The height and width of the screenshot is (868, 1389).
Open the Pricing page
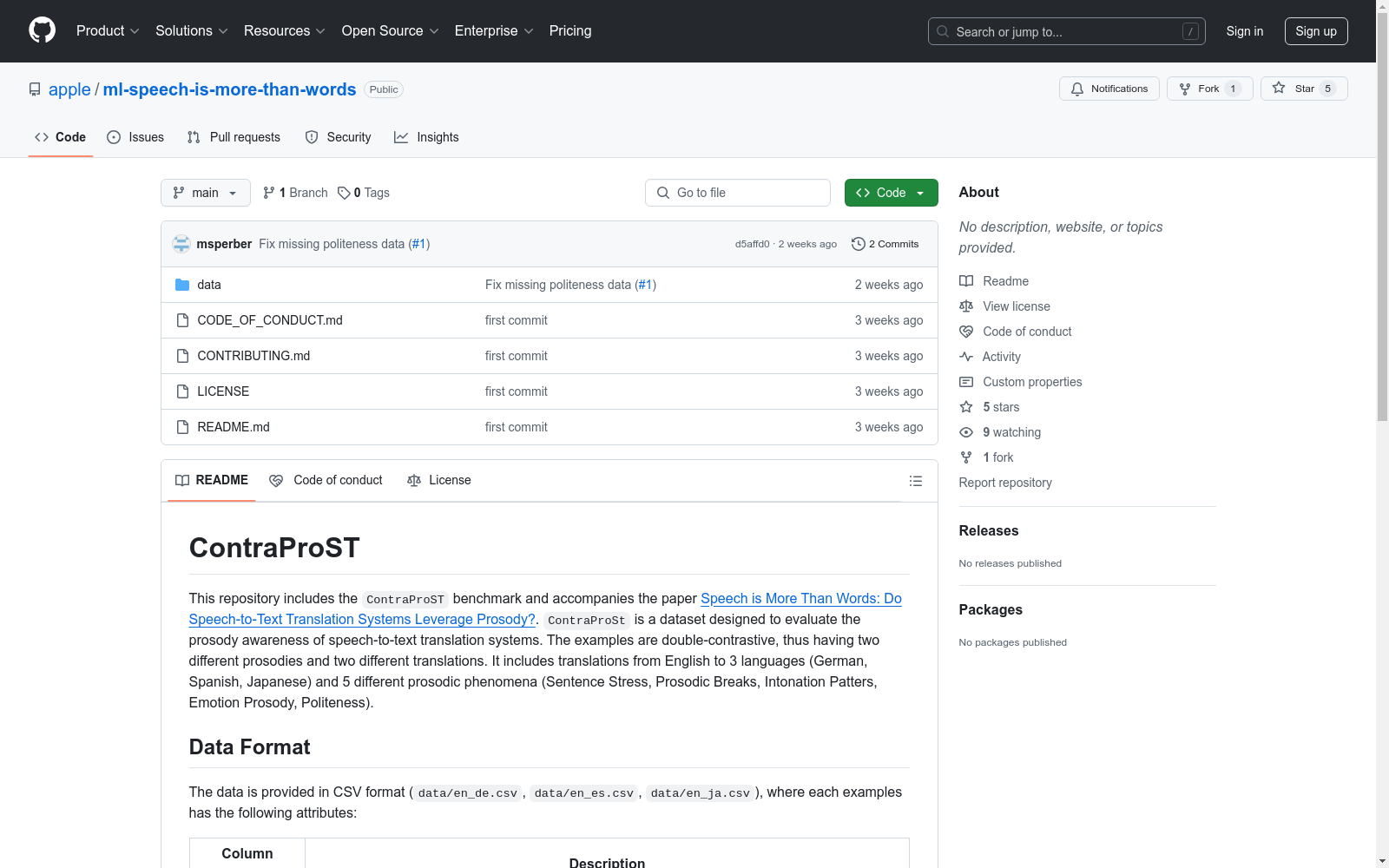(x=570, y=30)
